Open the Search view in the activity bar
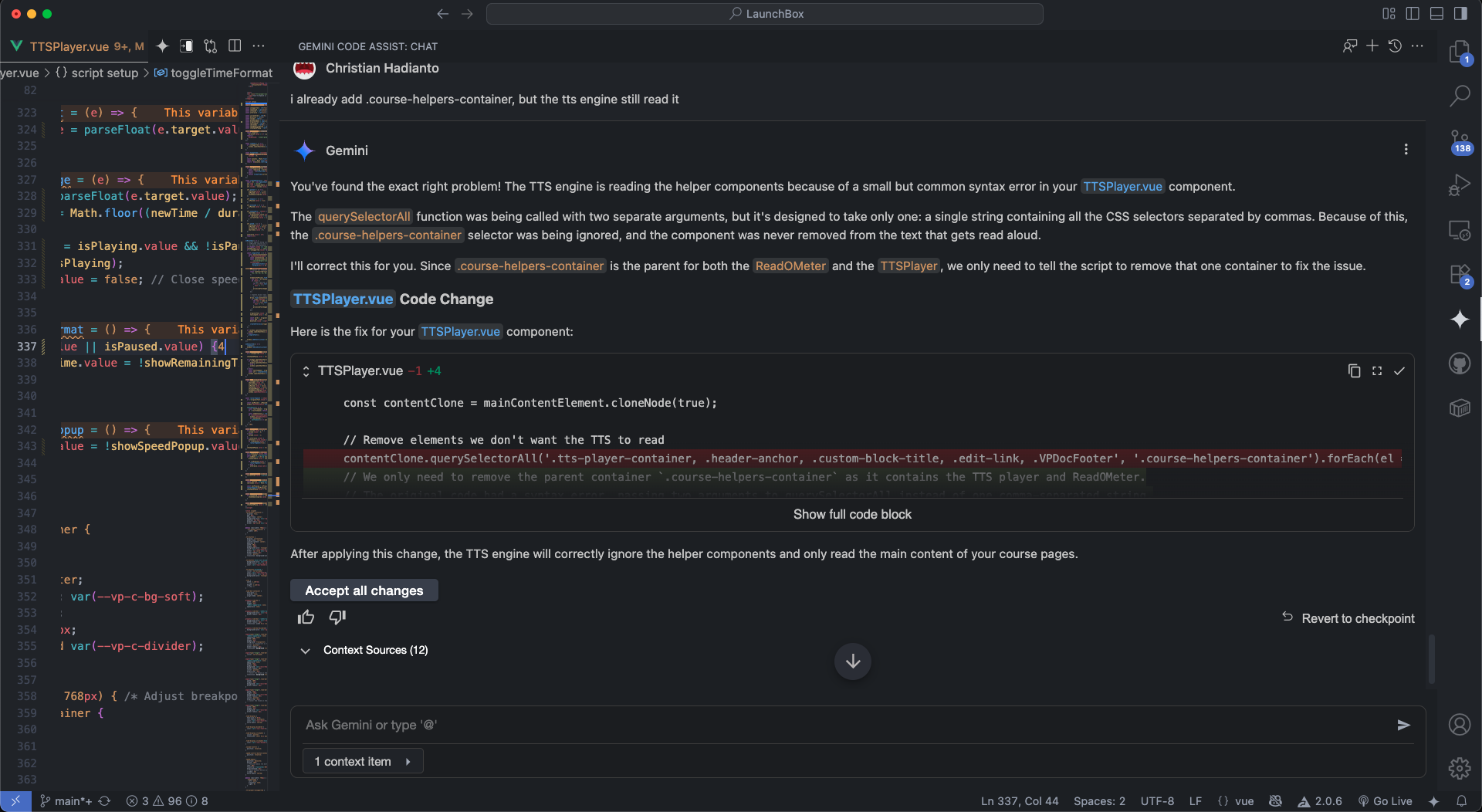 tap(1459, 96)
